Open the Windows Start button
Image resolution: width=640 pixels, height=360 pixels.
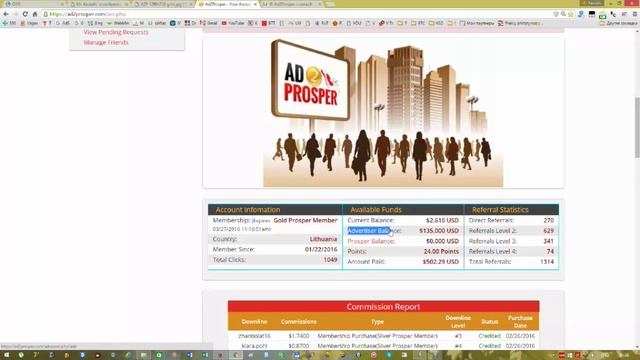click(x=6, y=355)
